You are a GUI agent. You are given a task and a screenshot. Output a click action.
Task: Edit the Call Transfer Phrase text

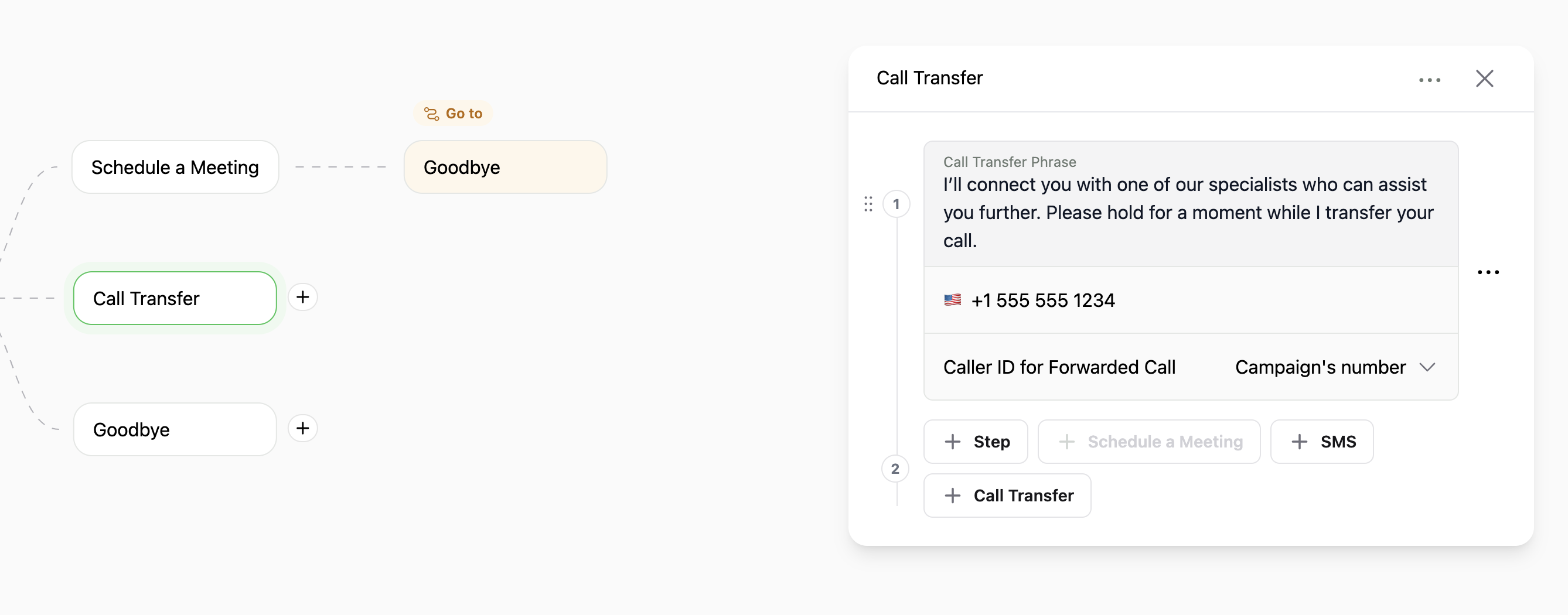tap(1187, 211)
